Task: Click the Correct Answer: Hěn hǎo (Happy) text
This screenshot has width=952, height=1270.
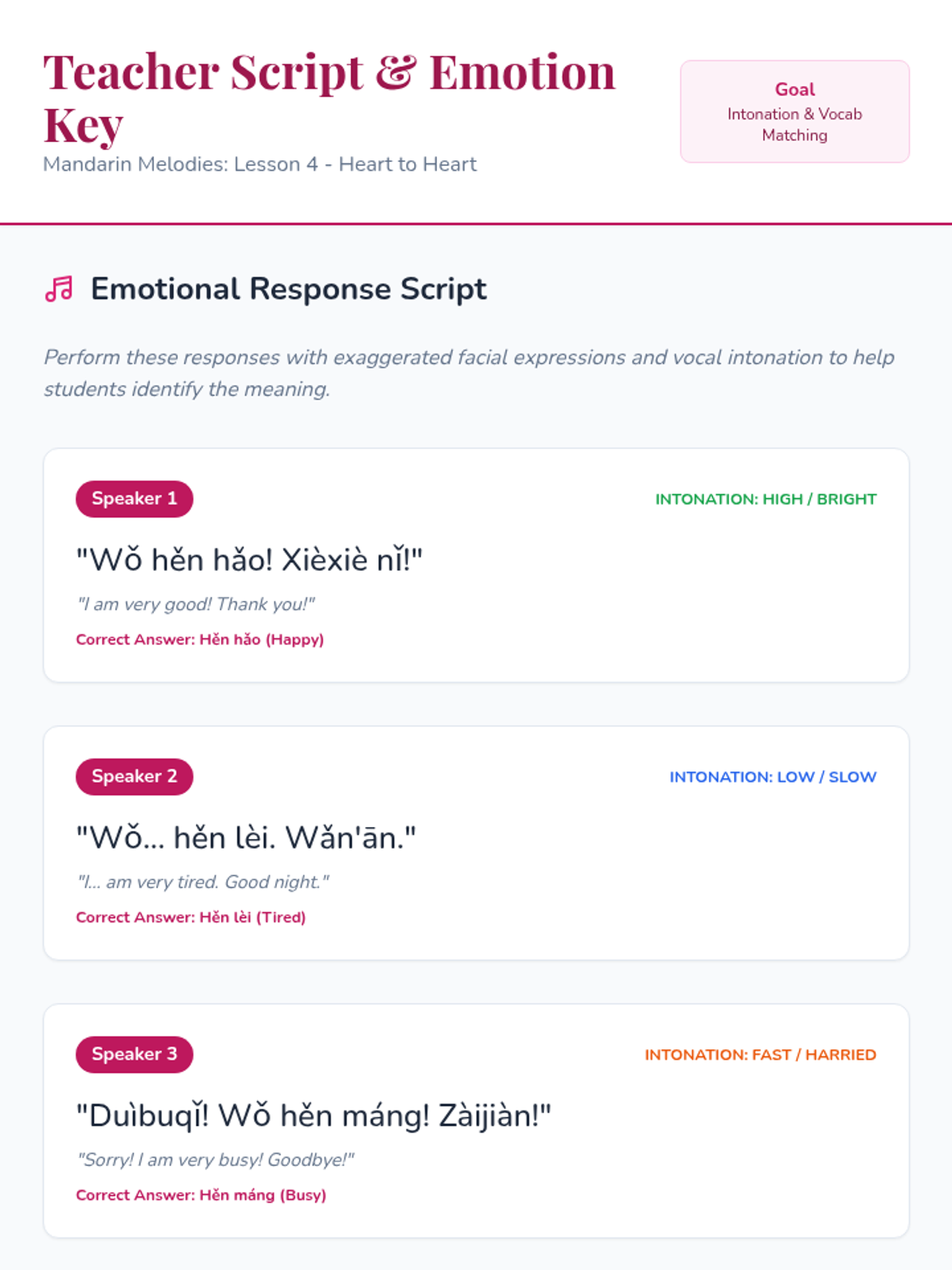Action: 200,640
